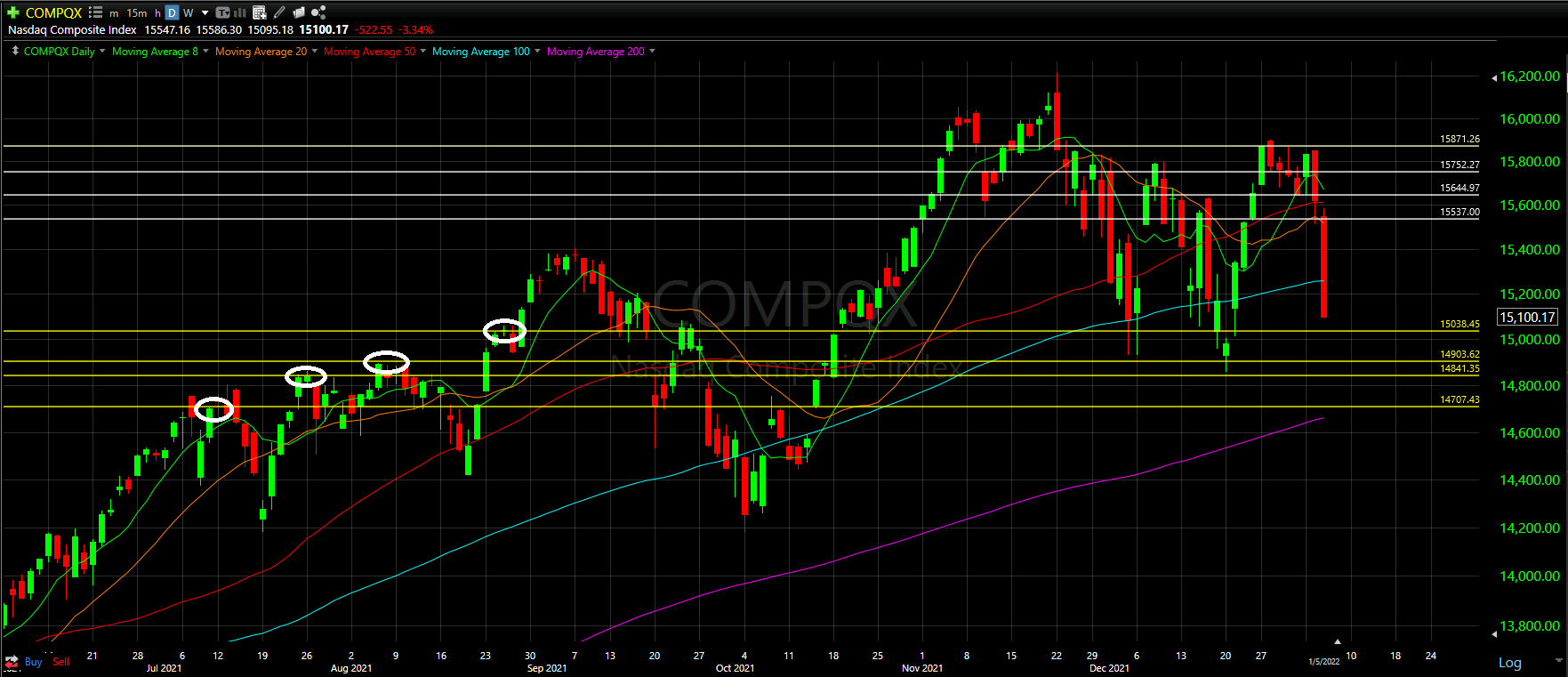The image size is (1568, 677).
Task: Click the last price 15100.17 in header
Action: [324, 30]
